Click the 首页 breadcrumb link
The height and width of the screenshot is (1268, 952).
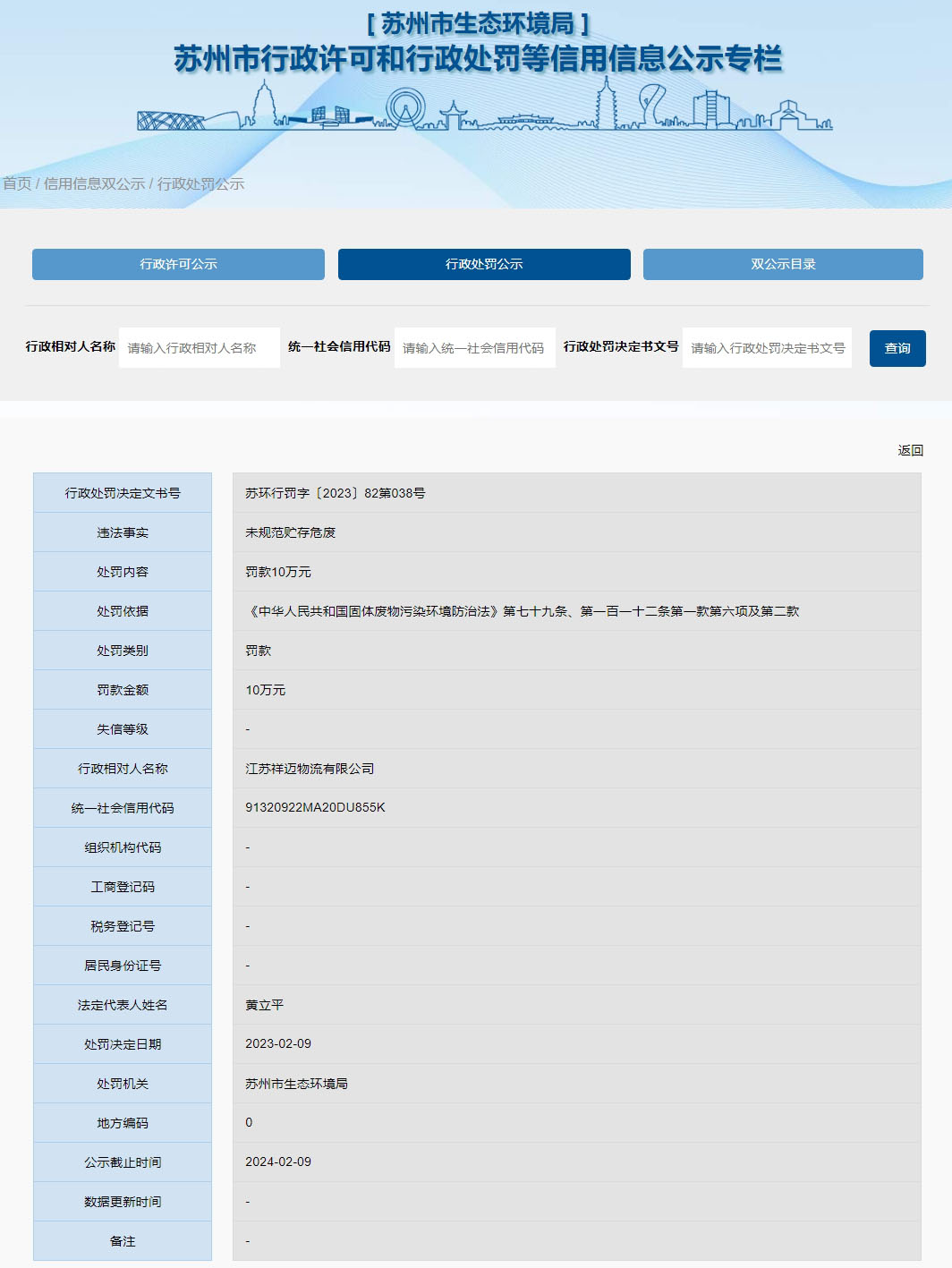pos(17,183)
